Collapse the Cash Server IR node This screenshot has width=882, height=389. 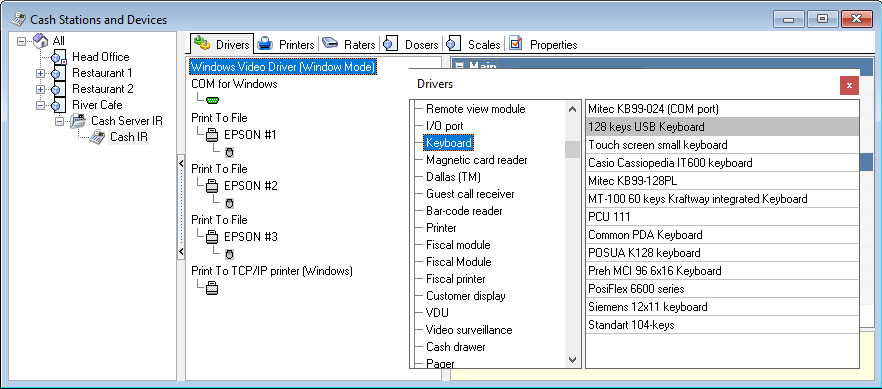click(x=60, y=121)
